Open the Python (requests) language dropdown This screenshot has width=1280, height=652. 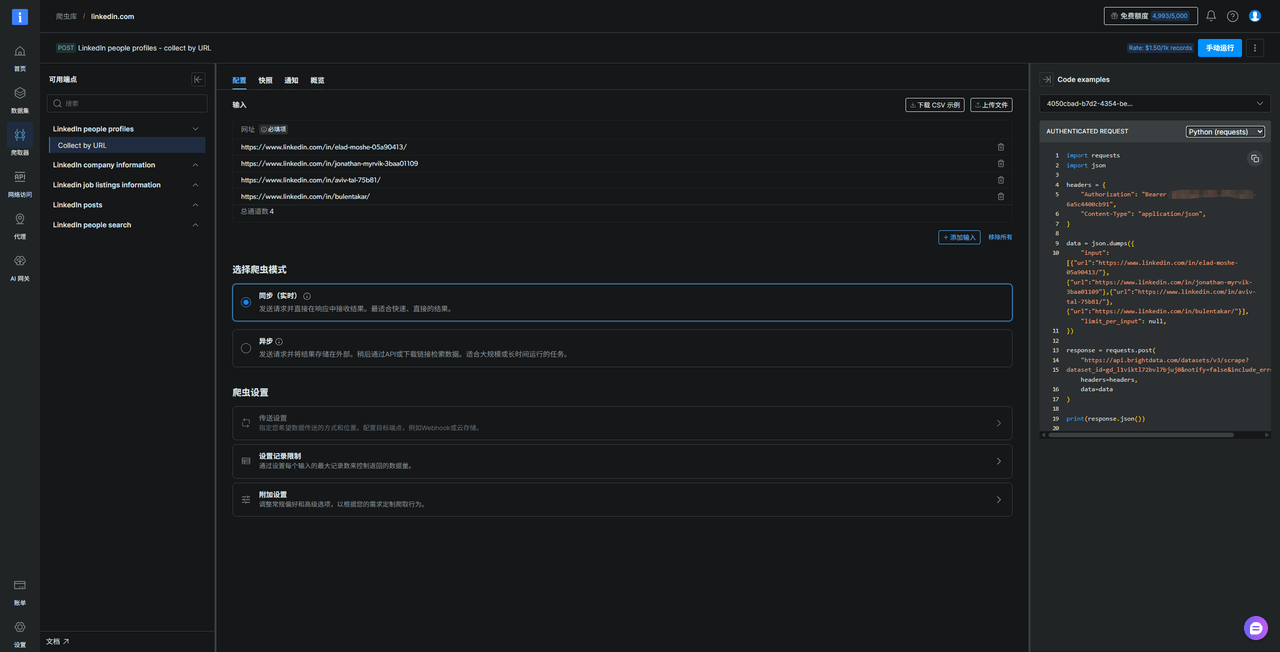point(1225,131)
